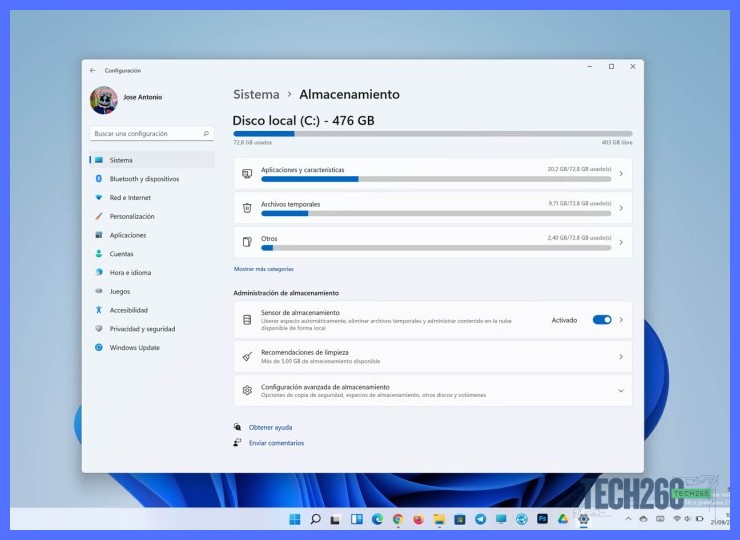Open taskbar Search
The image size is (740, 540).
coord(315,519)
